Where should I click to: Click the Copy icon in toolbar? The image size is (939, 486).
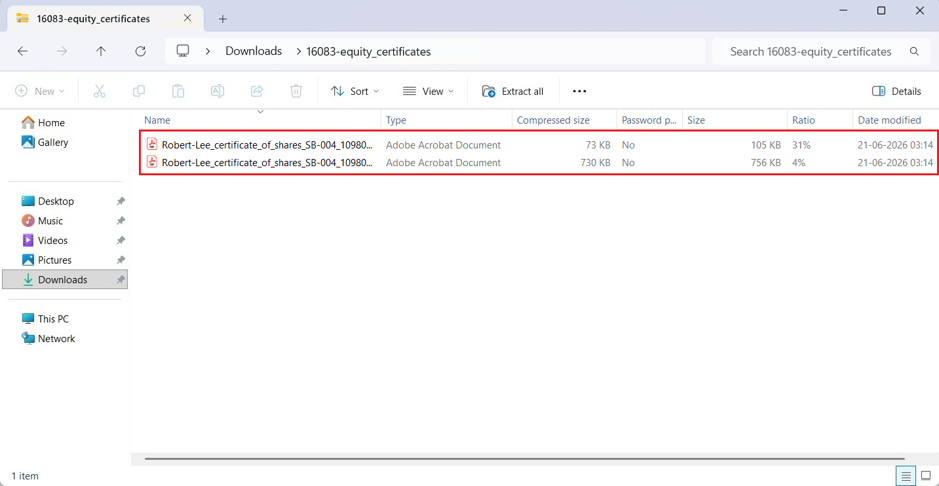pos(139,91)
